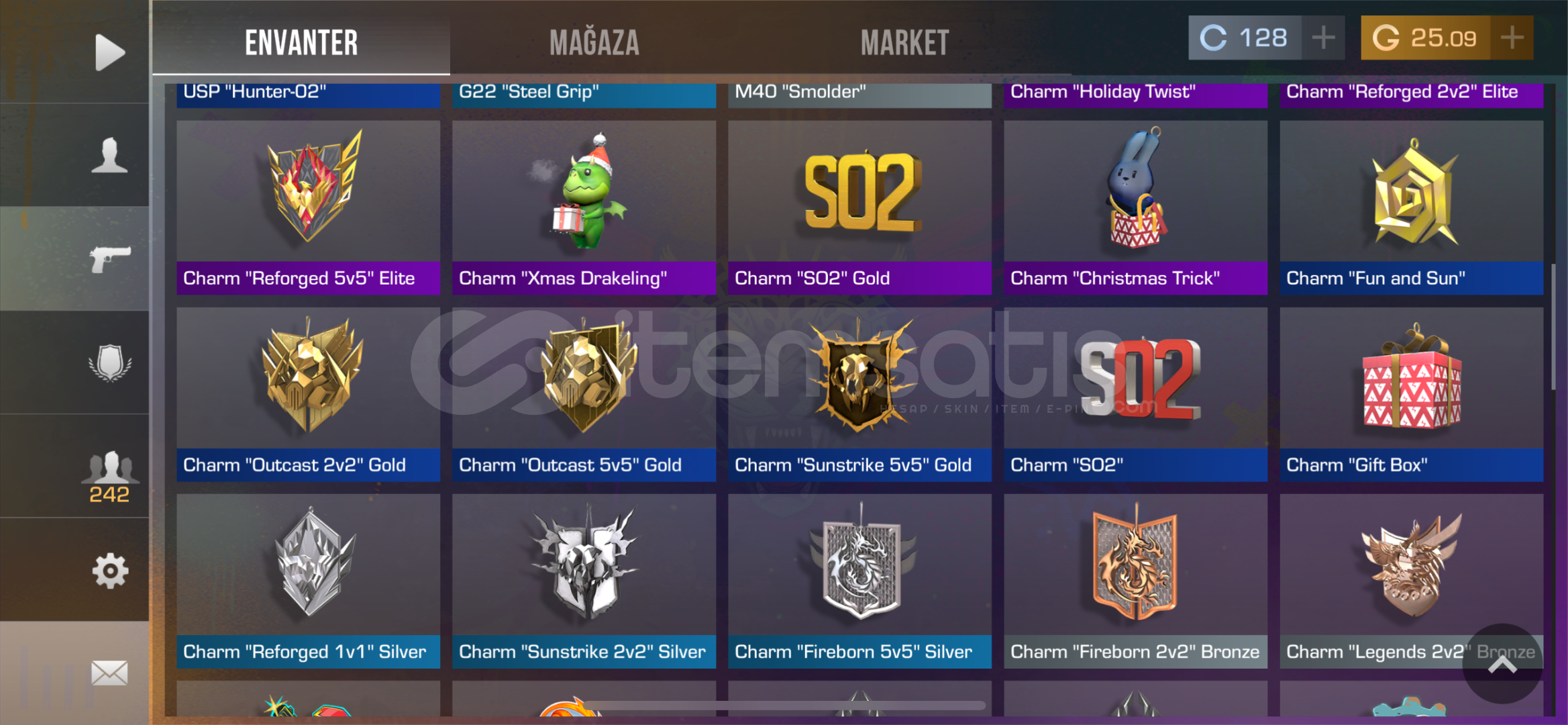Select Charm "SO2" Gold item
Screen dimensions: 1568x725
(859, 207)
